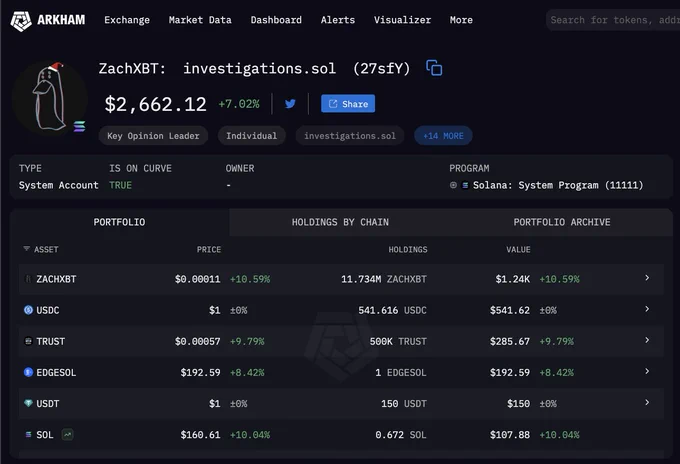This screenshot has height=464, width=680.
Task: Click the USDT token icon
Action: coord(28,403)
